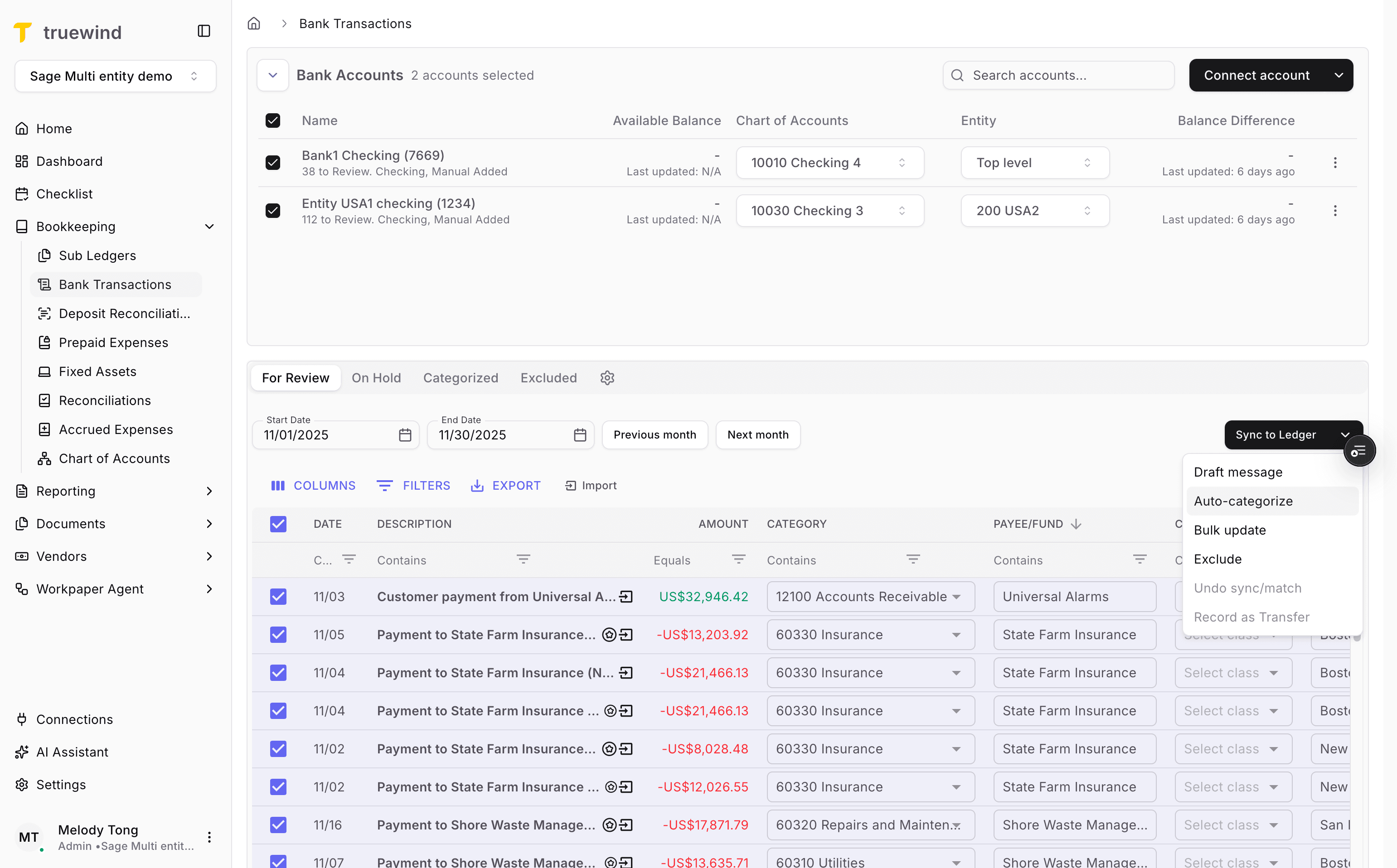1397x868 pixels.
Task: Click the Search accounts input field
Action: pyautogui.click(x=1059, y=75)
